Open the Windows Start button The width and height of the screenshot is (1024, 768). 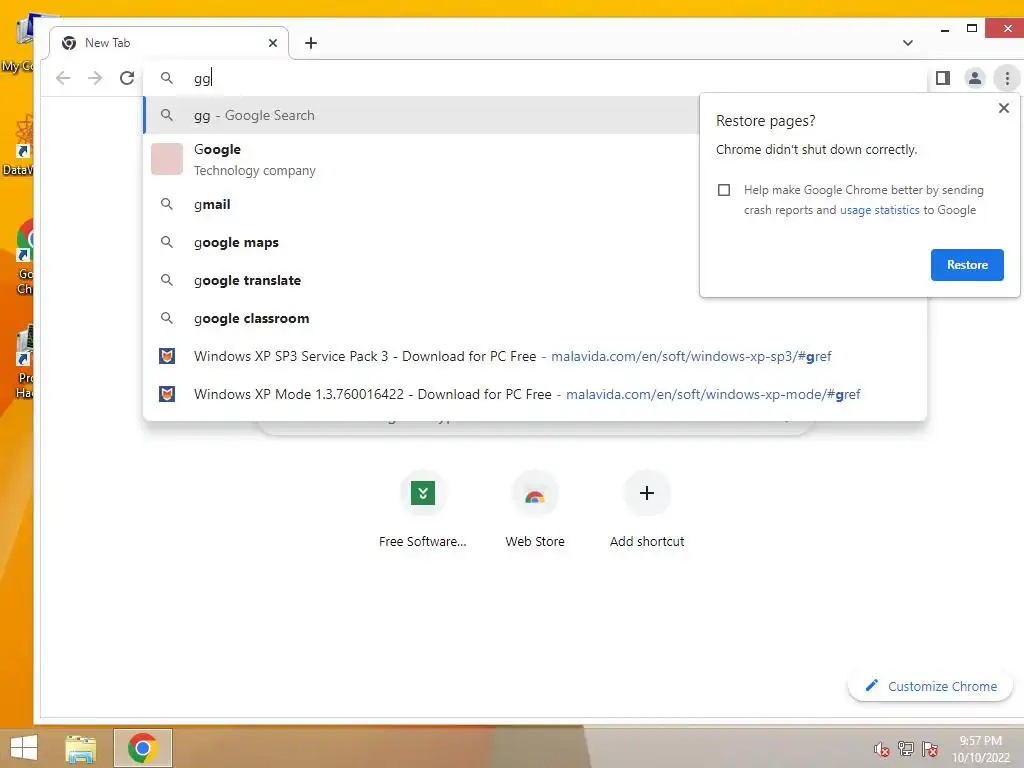(24, 747)
